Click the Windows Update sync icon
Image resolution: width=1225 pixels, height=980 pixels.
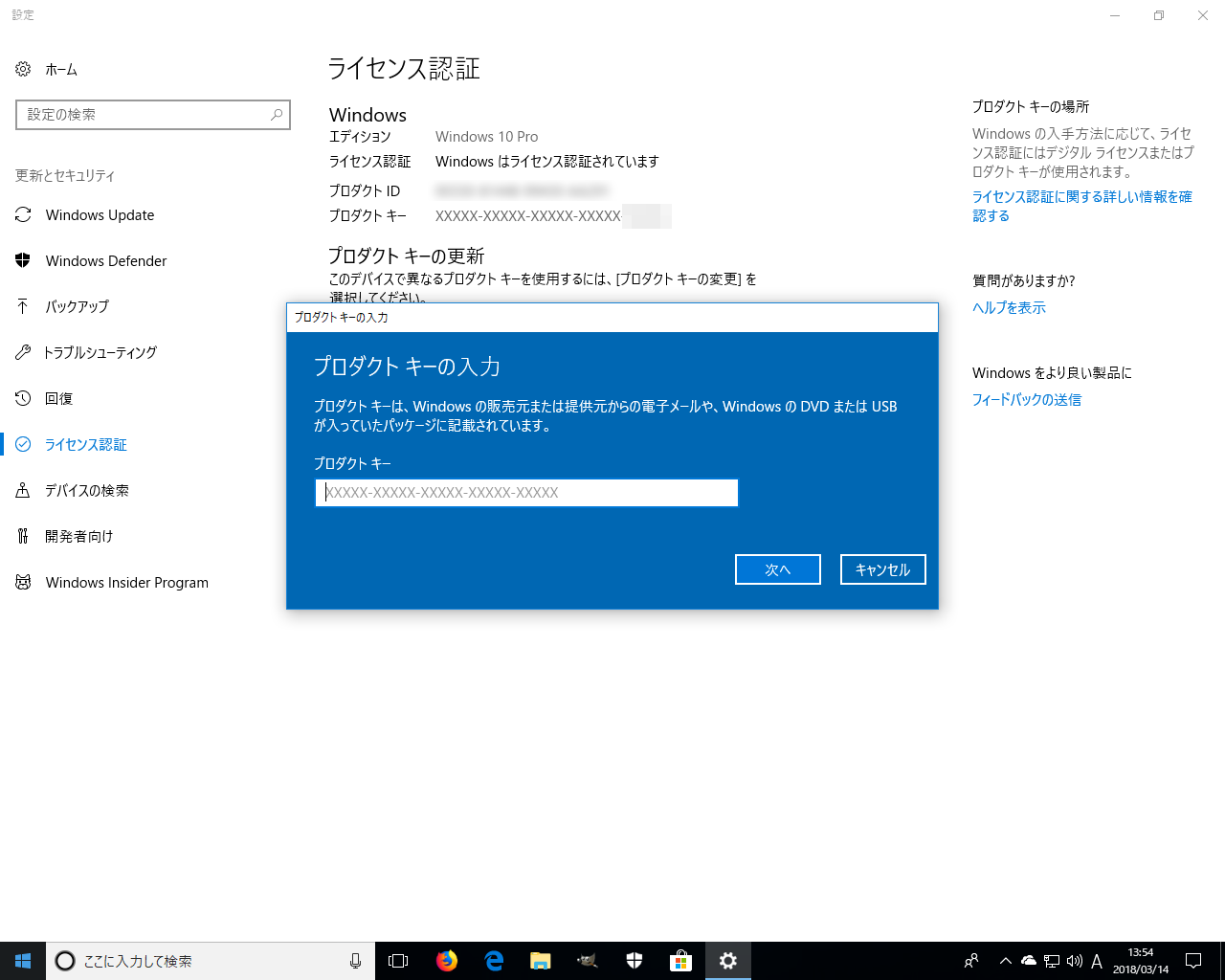pyautogui.click(x=23, y=214)
